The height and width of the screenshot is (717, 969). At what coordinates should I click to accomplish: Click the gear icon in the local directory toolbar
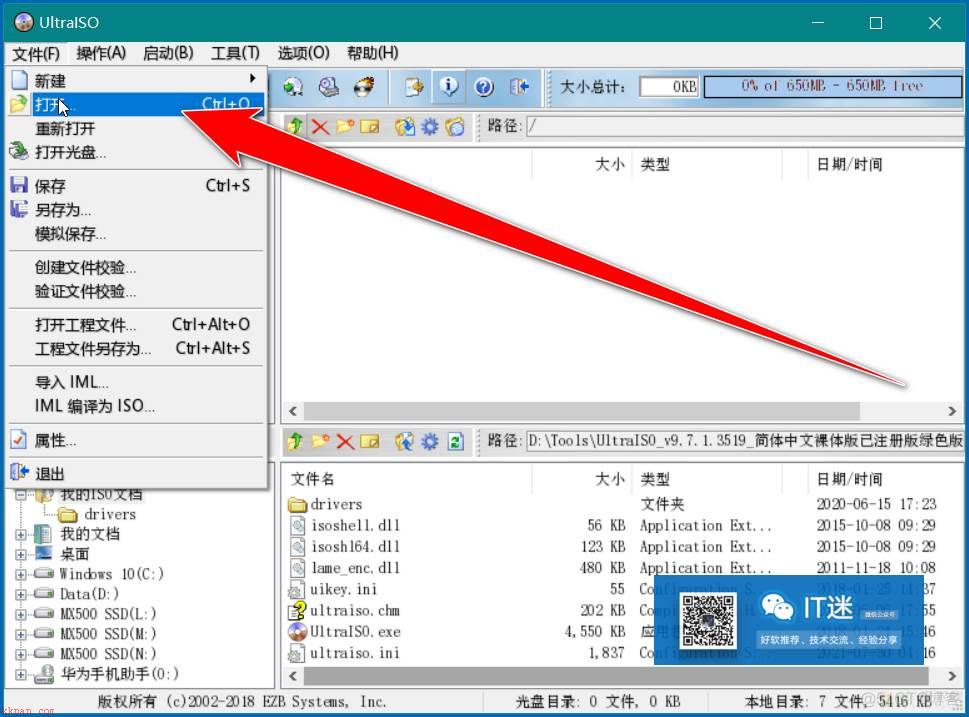429,441
